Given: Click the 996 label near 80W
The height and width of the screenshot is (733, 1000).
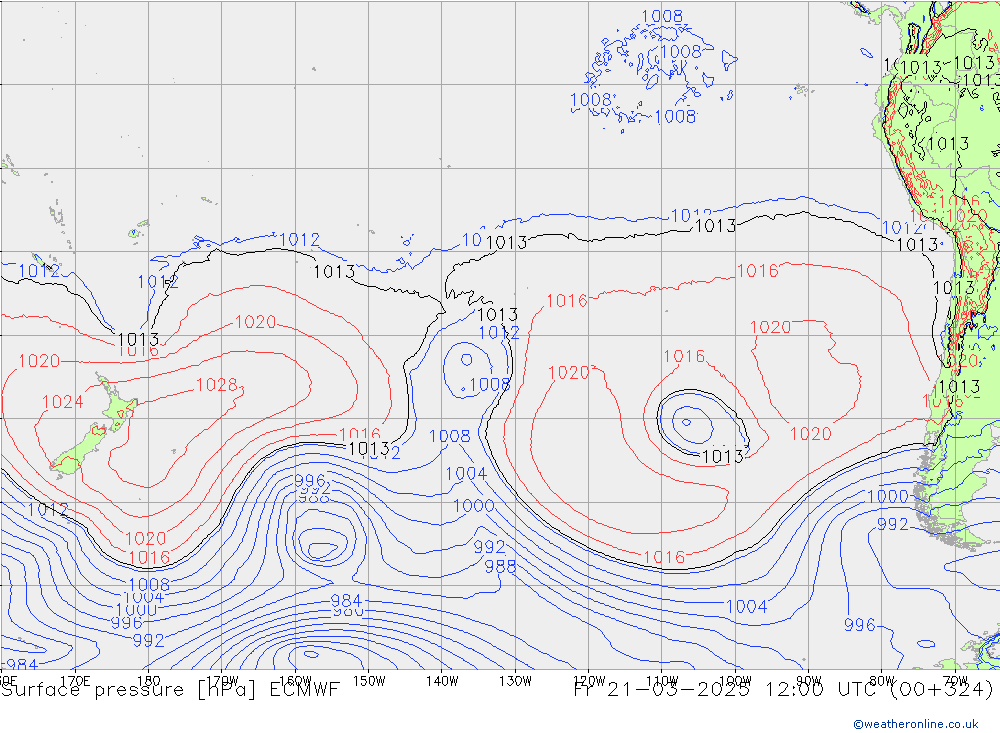Looking at the screenshot, I should (859, 625).
